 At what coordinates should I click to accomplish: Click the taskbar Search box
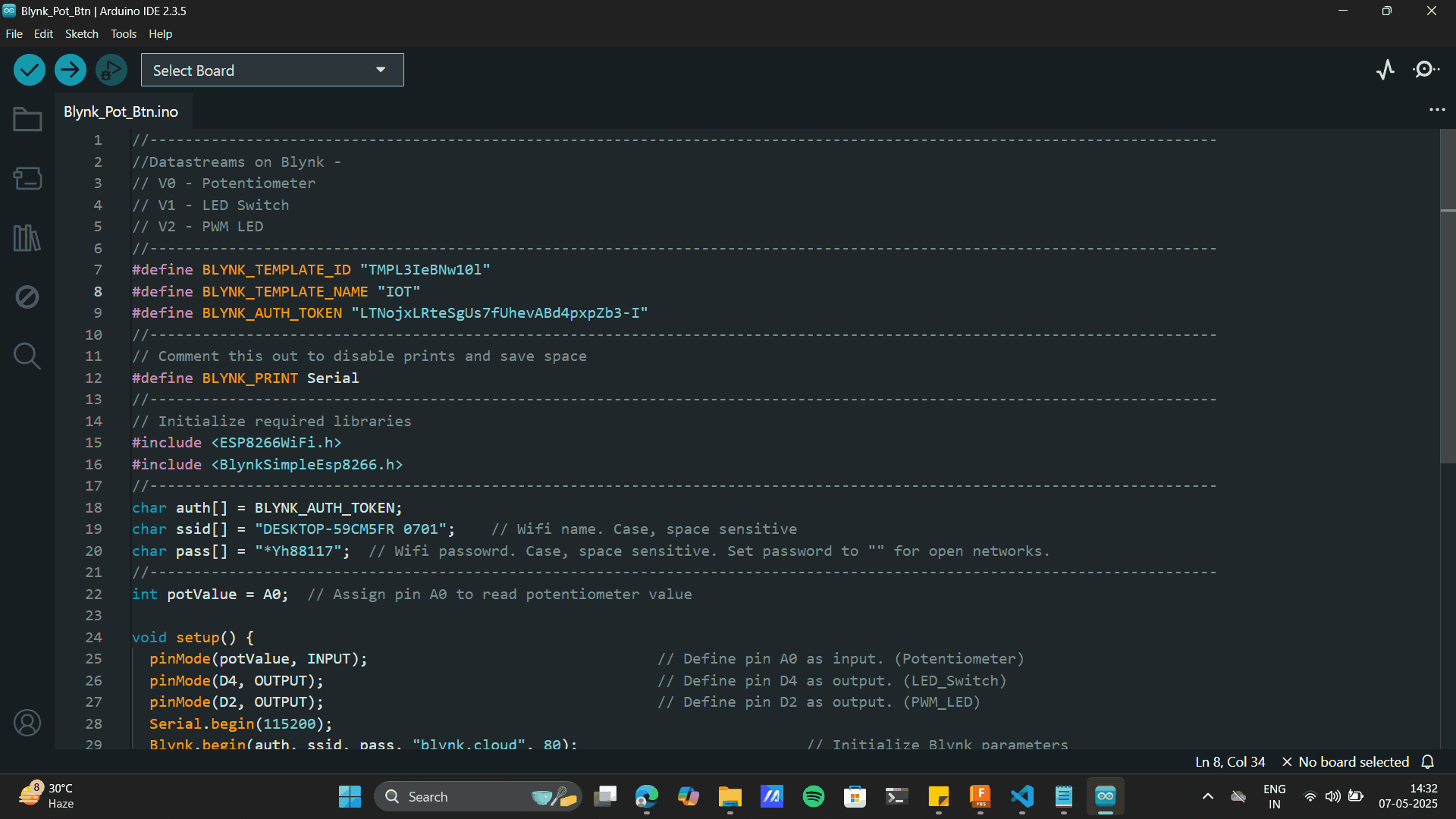(x=478, y=796)
